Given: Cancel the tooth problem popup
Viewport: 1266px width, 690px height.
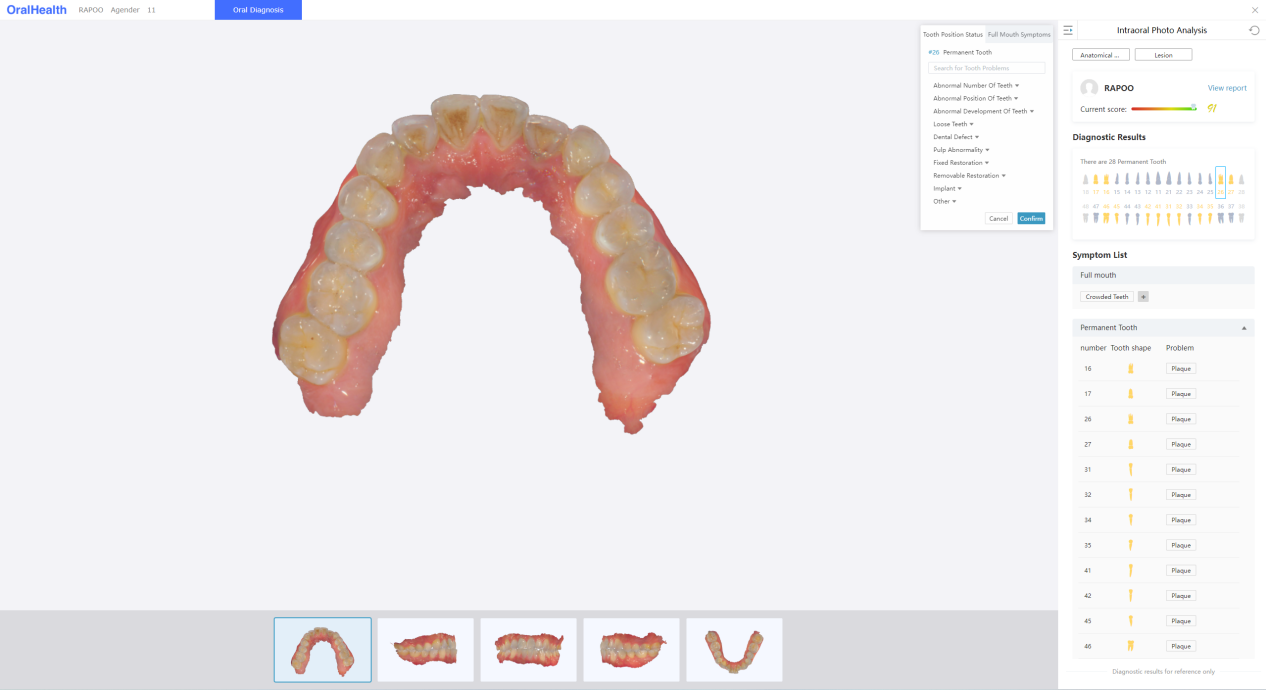Looking at the screenshot, I should [998, 218].
